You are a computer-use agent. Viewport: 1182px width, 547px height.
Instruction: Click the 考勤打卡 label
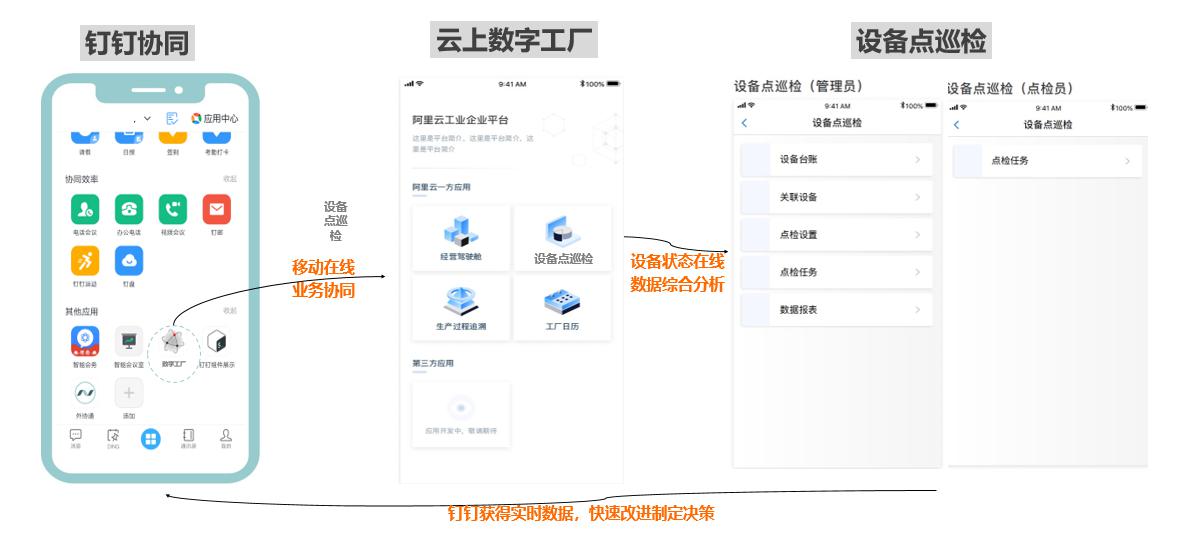[216, 152]
